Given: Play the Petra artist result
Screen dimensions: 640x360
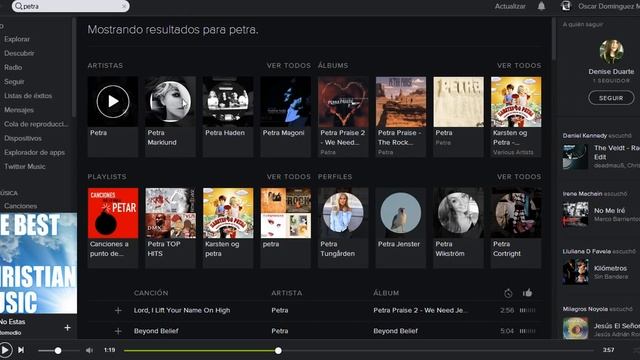Looking at the screenshot, I should [x=113, y=101].
